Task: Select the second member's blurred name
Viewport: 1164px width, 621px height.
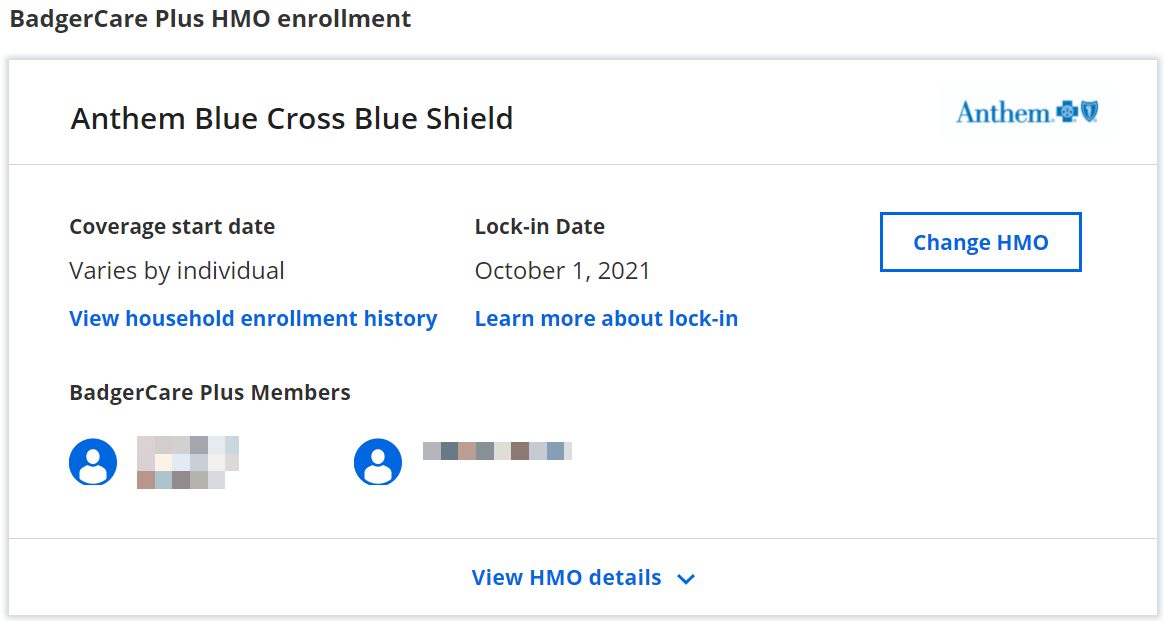Action: (x=497, y=451)
